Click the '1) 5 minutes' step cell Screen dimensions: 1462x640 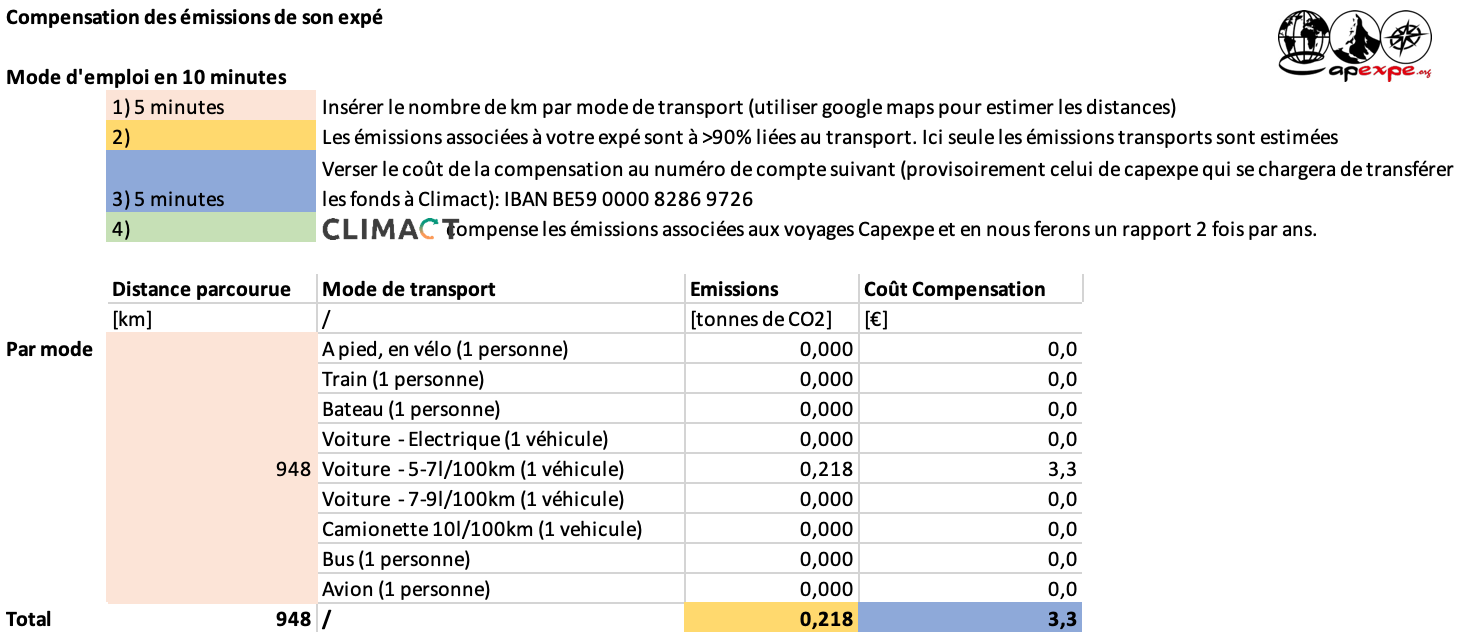[x=211, y=107]
